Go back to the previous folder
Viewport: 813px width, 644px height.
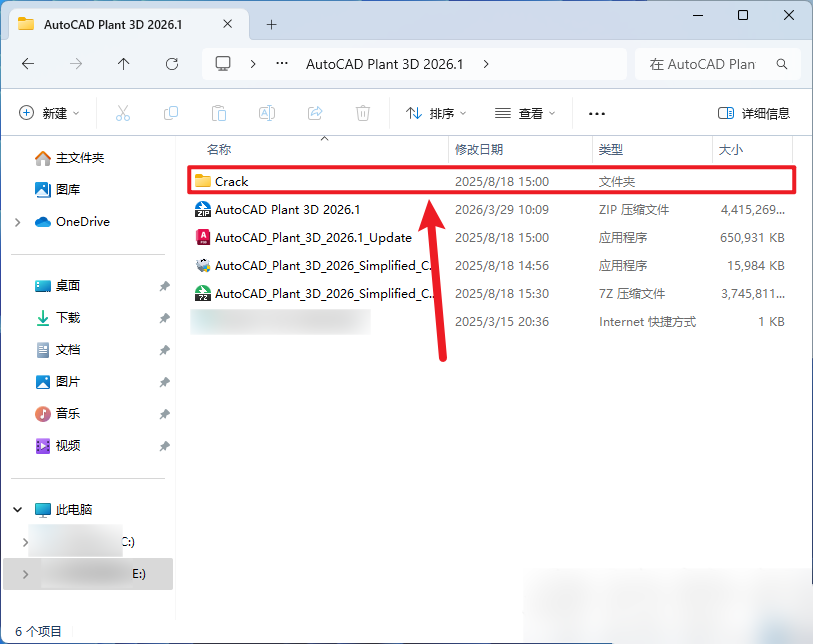click(x=28, y=64)
